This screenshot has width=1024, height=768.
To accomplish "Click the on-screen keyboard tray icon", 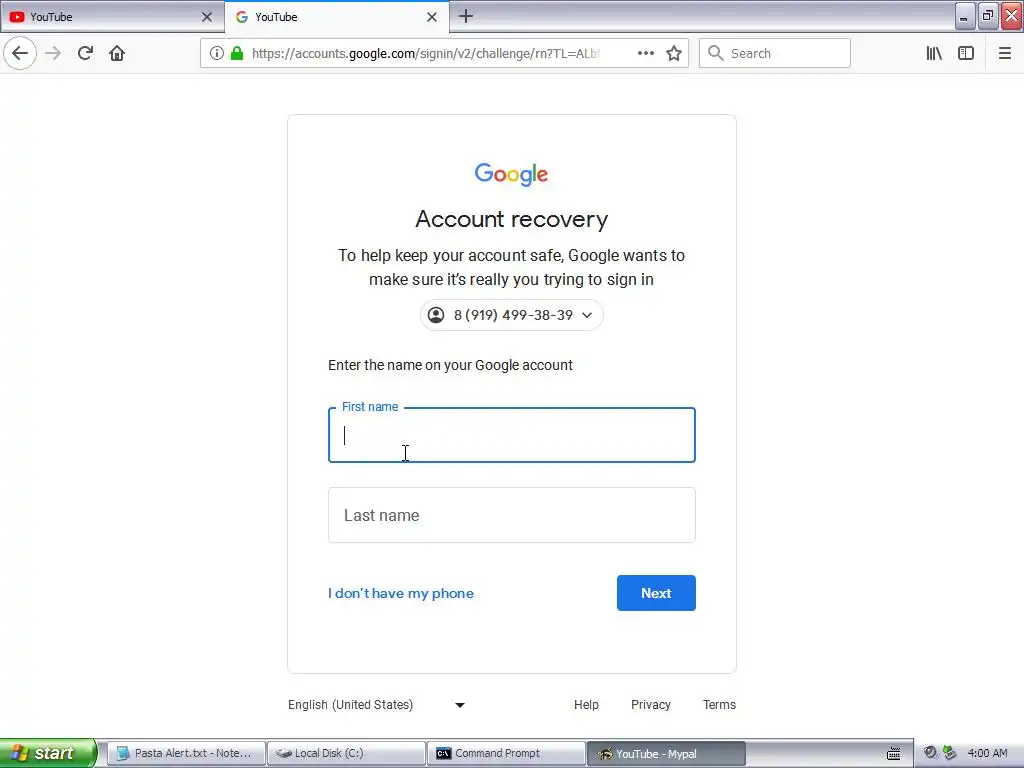I will pyautogui.click(x=893, y=754).
